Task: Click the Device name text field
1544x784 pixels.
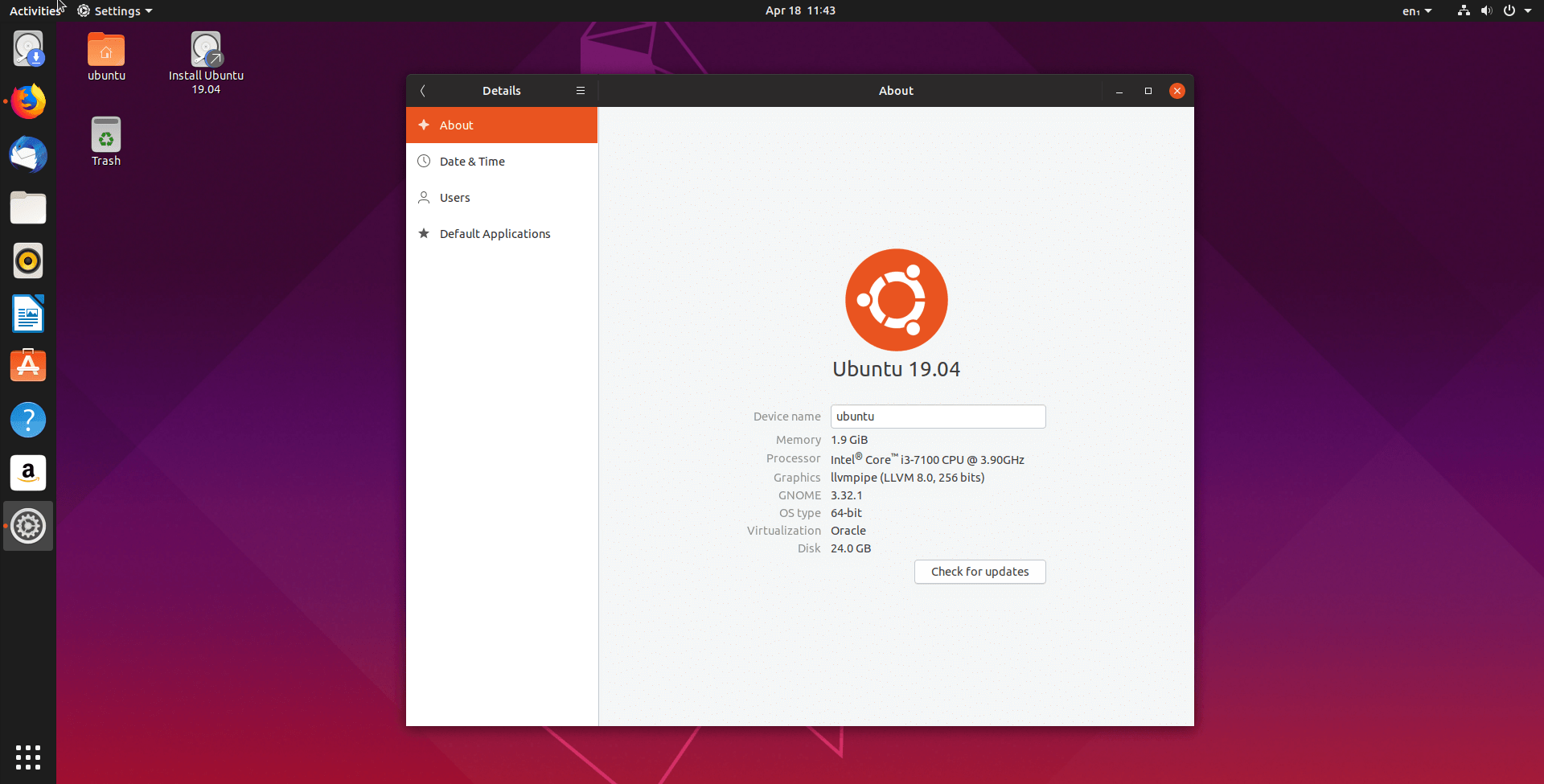Action: coord(938,417)
